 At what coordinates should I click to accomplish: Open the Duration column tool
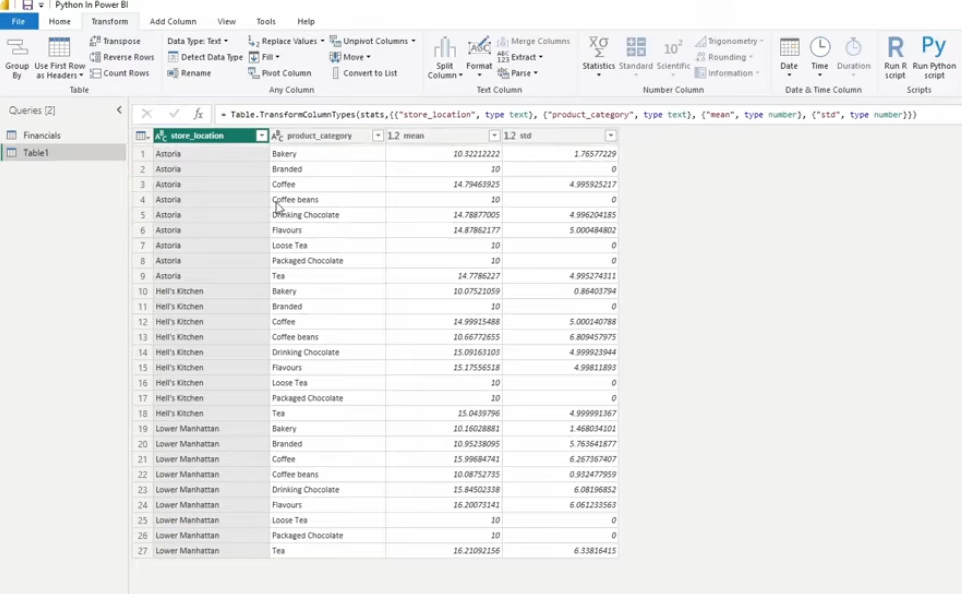[x=853, y=58]
